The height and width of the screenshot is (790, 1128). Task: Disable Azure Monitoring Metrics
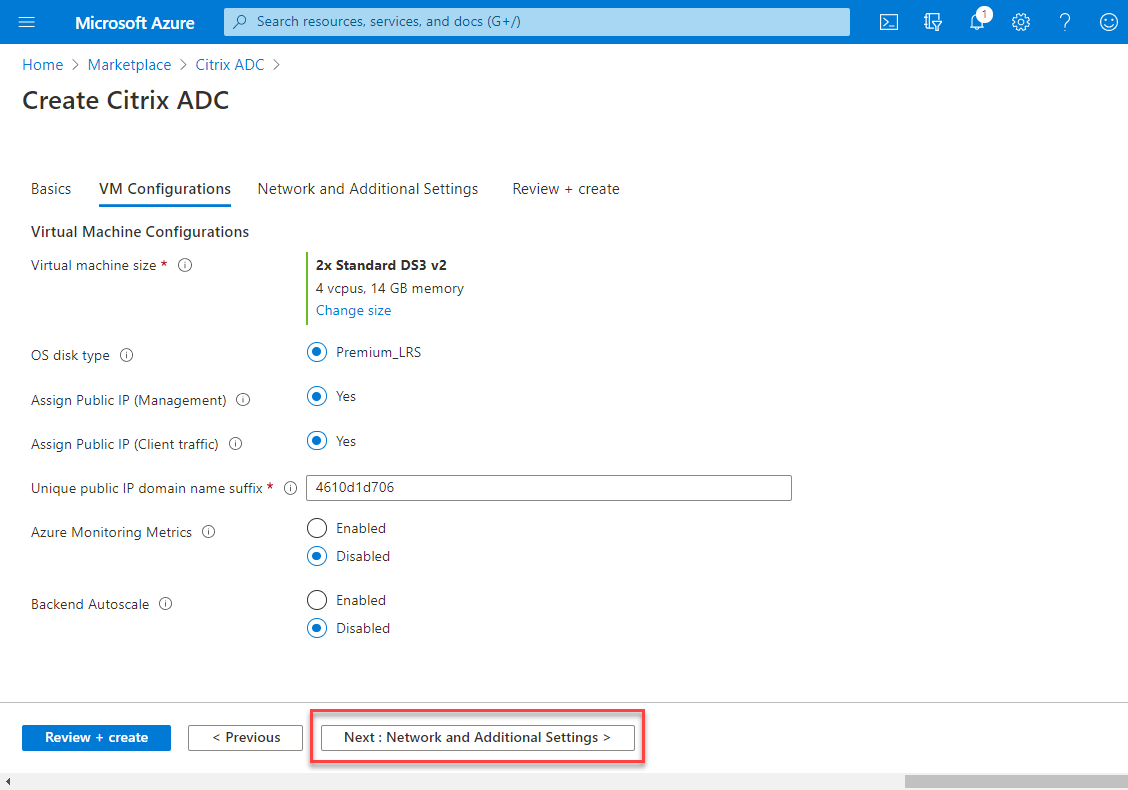317,556
